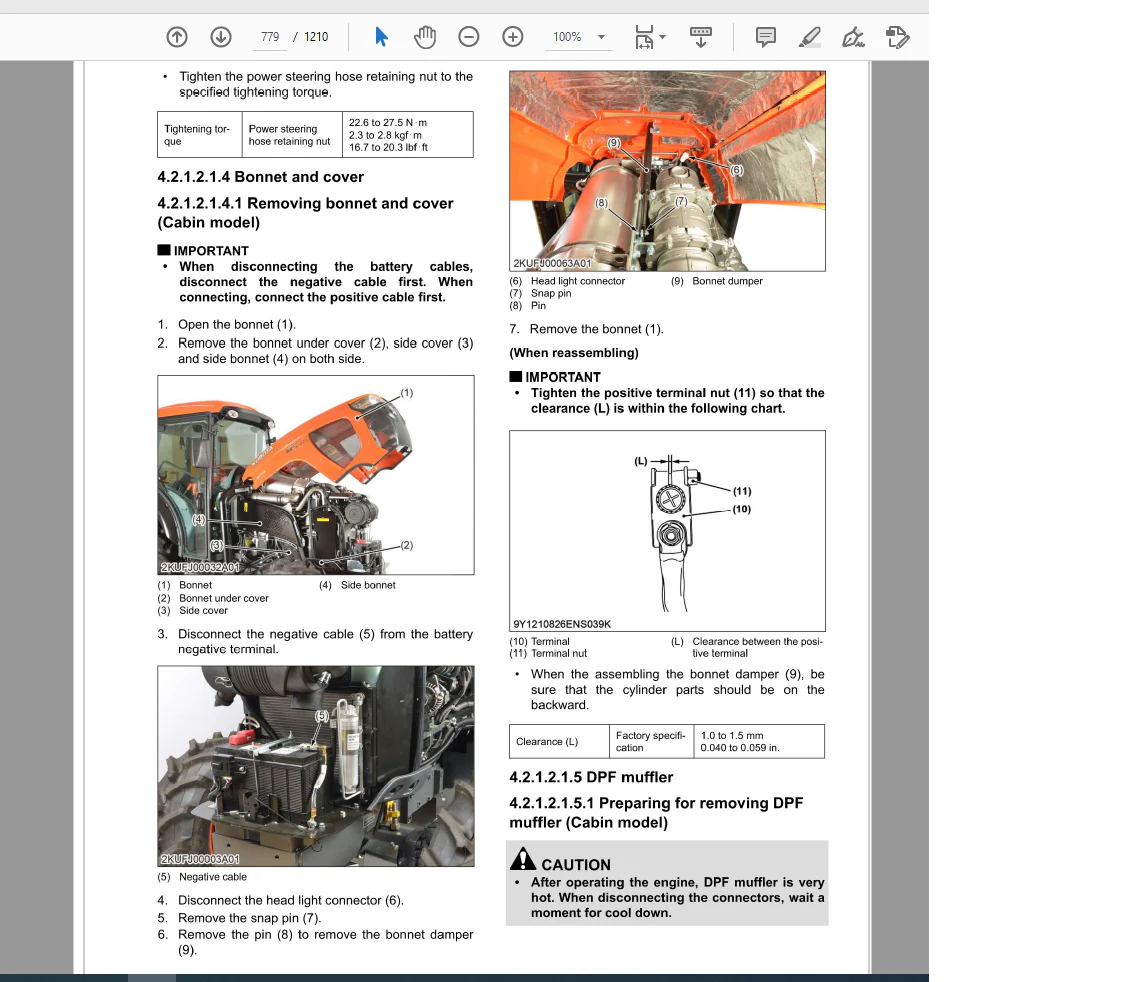This screenshot has height=982, width=1125.
Task: Open the stamp and share tool
Action: [x=897, y=37]
